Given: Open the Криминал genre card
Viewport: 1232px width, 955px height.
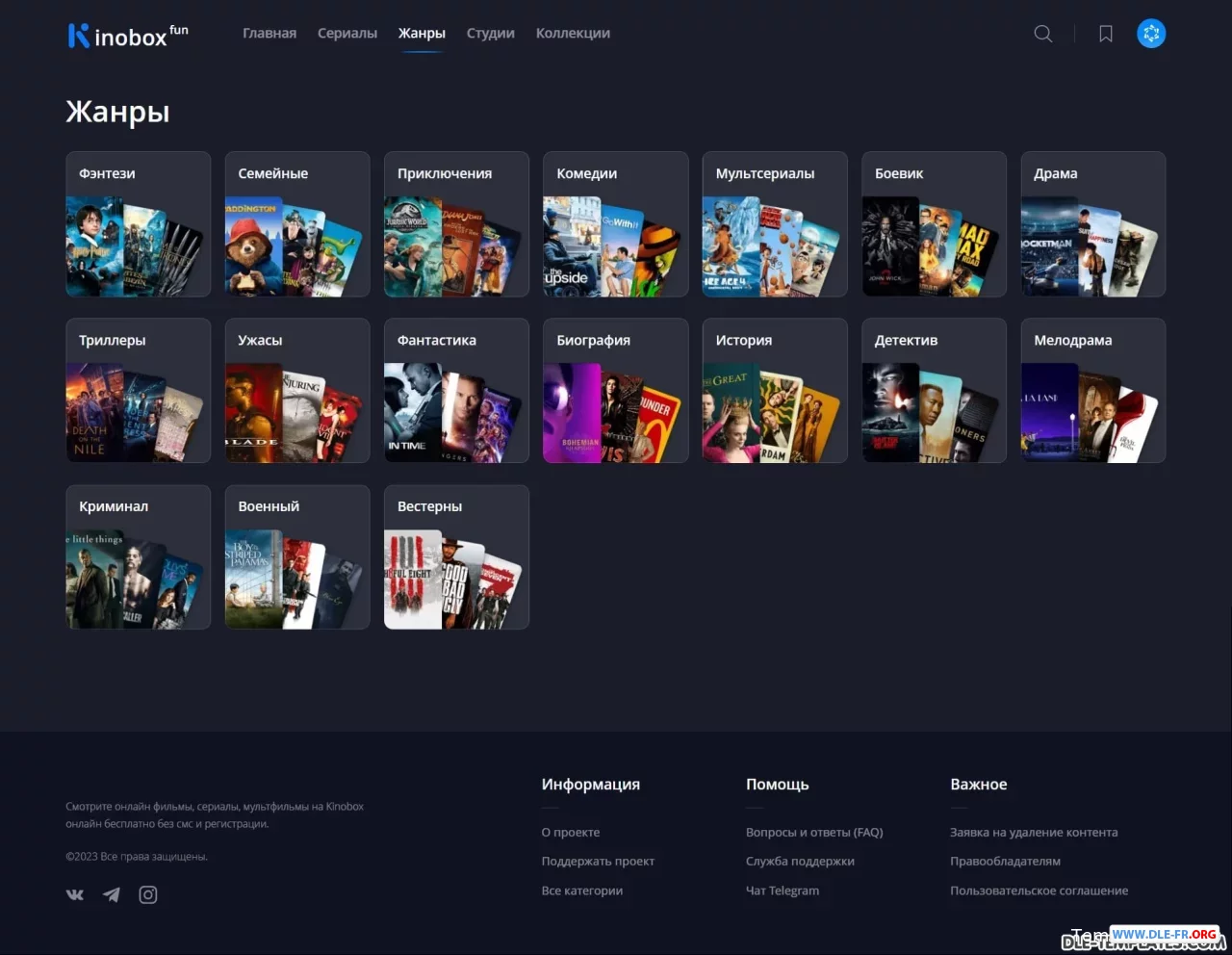Looking at the screenshot, I should (139, 557).
